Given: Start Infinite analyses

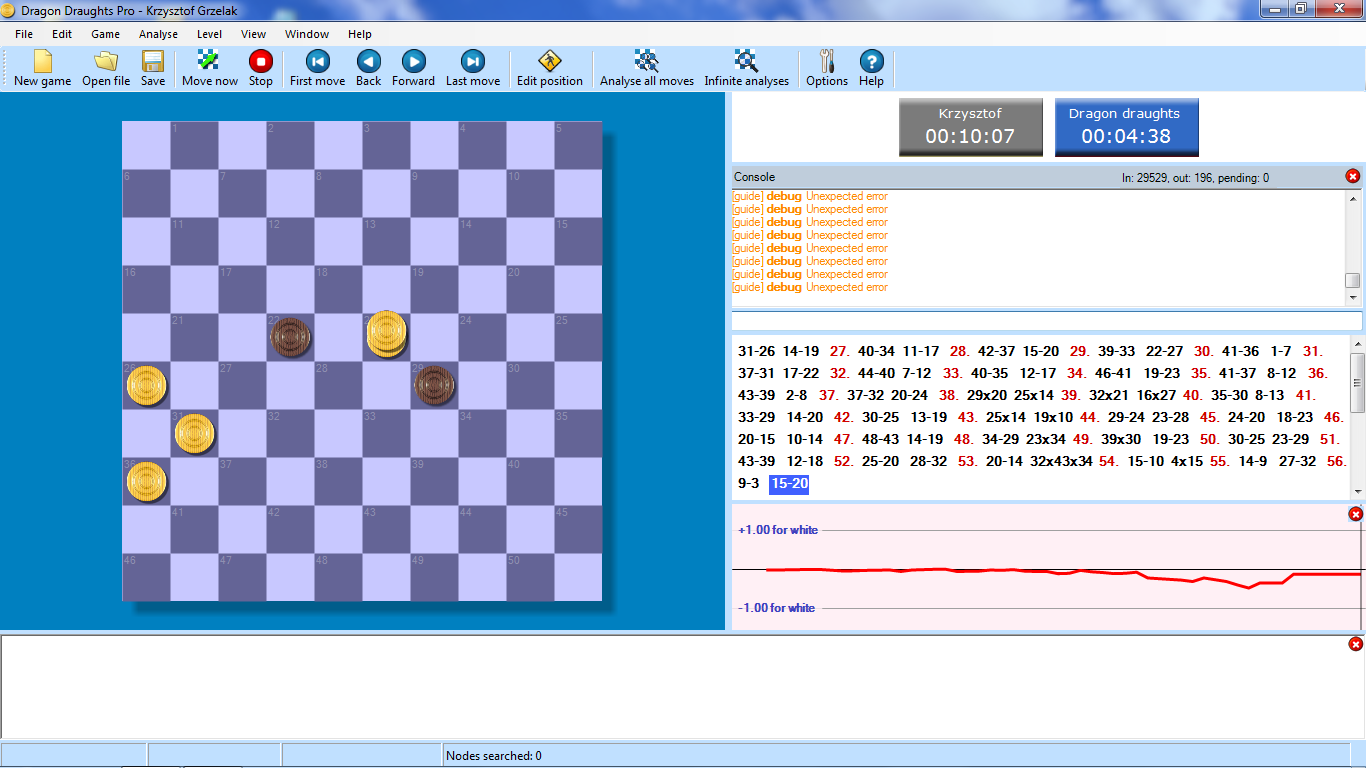Looking at the screenshot, I should point(746,68).
